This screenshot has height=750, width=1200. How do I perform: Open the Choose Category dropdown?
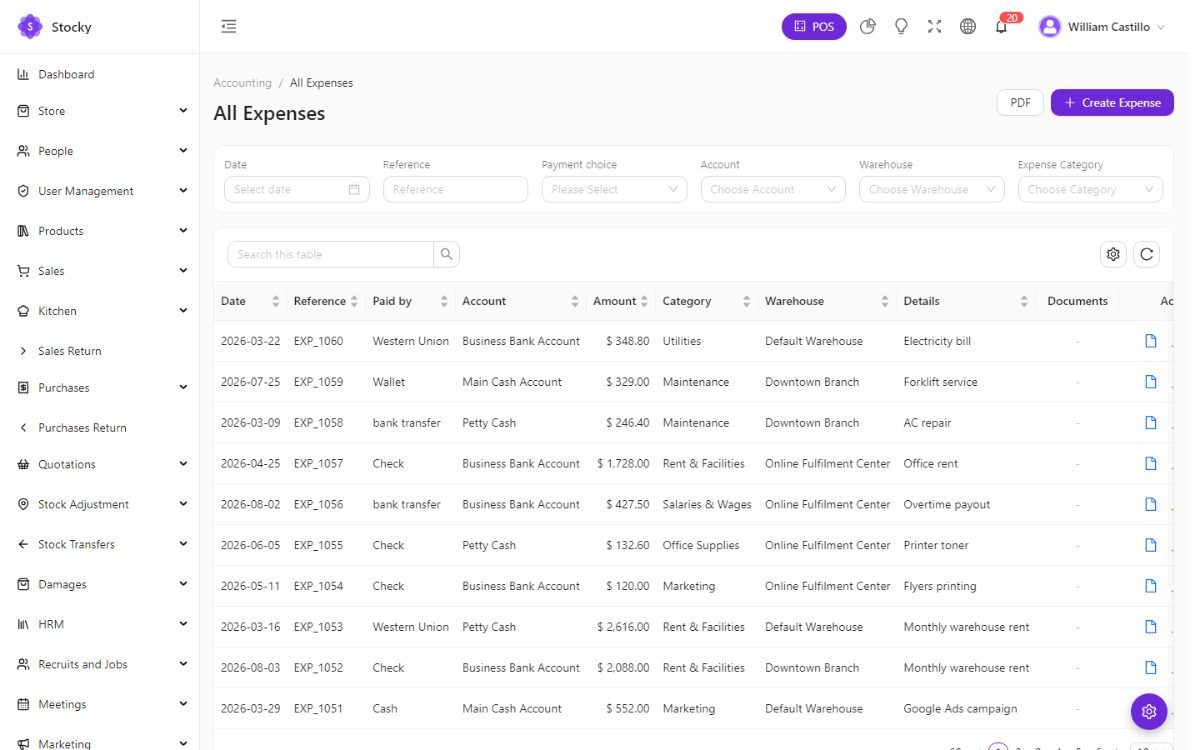pos(1090,189)
